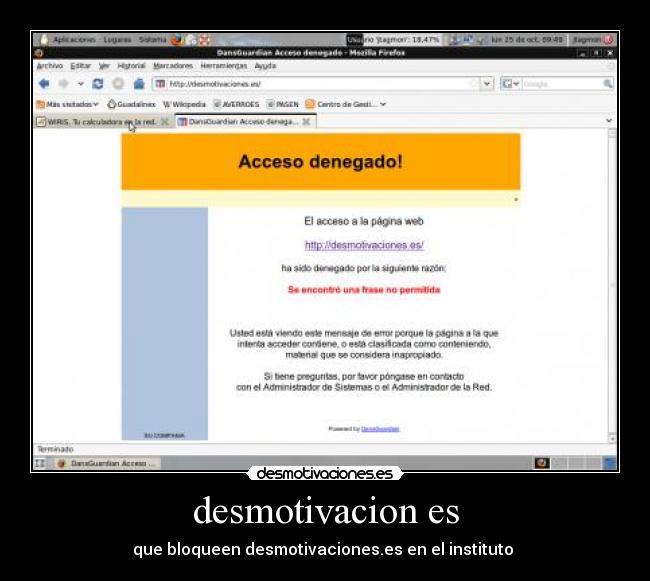Open the Guadalinex bookmark
Image resolution: width=650 pixels, height=581 pixels.
click(131, 104)
